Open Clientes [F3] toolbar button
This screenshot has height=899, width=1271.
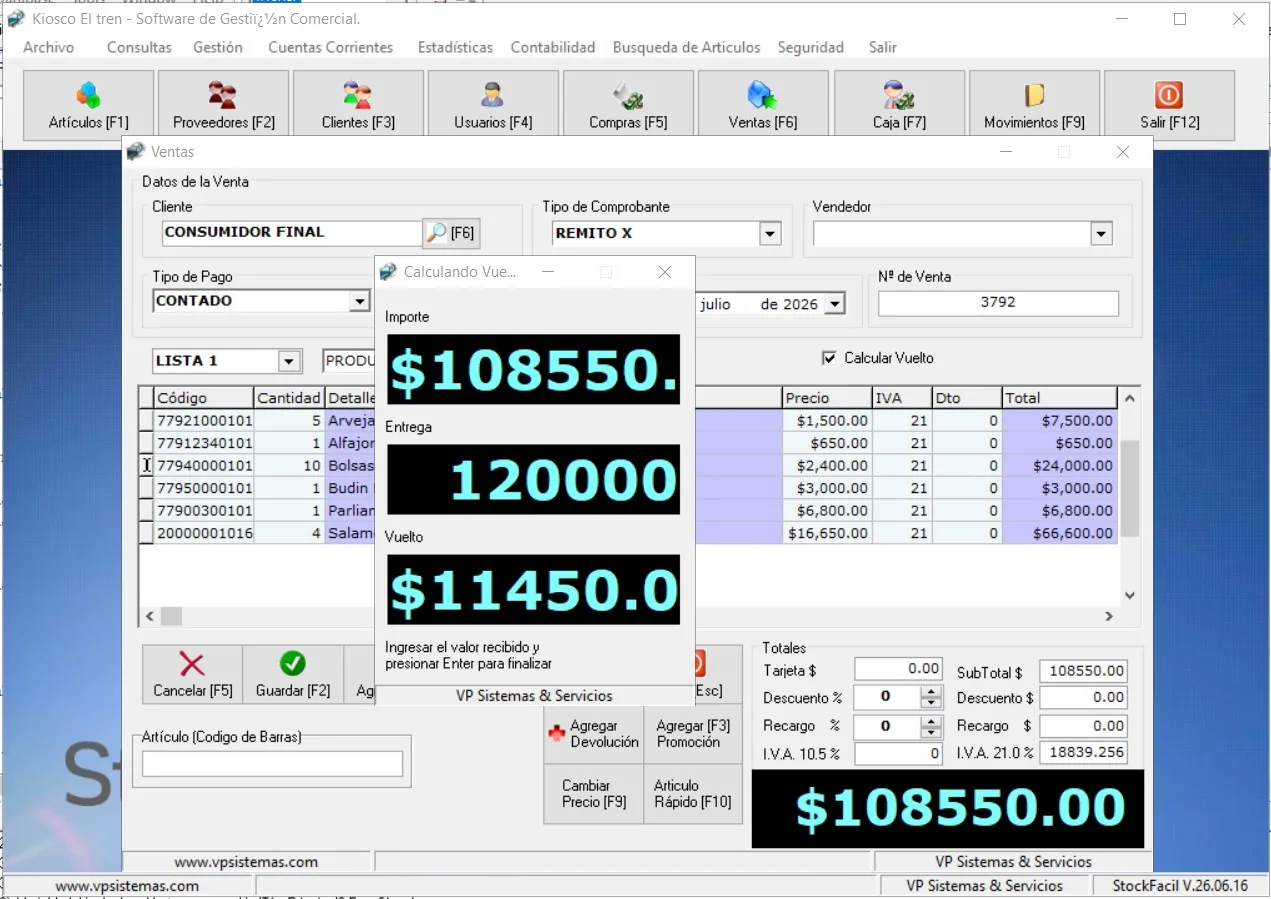pyautogui.click(x=358, y=105)
